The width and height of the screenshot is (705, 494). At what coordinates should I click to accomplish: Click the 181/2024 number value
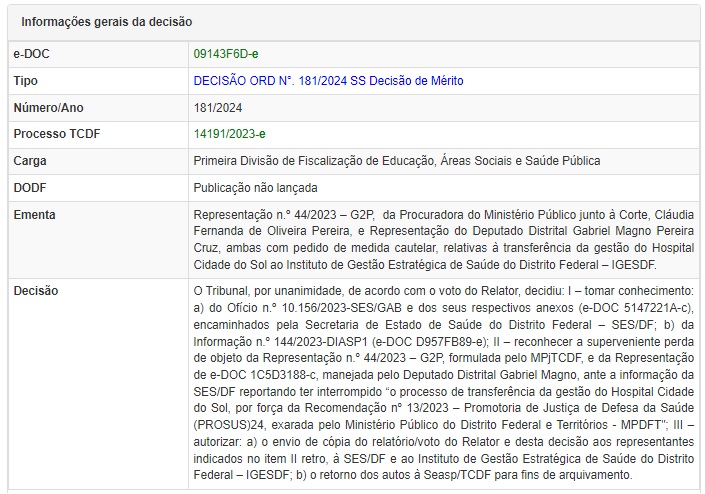tap(218, 107)
